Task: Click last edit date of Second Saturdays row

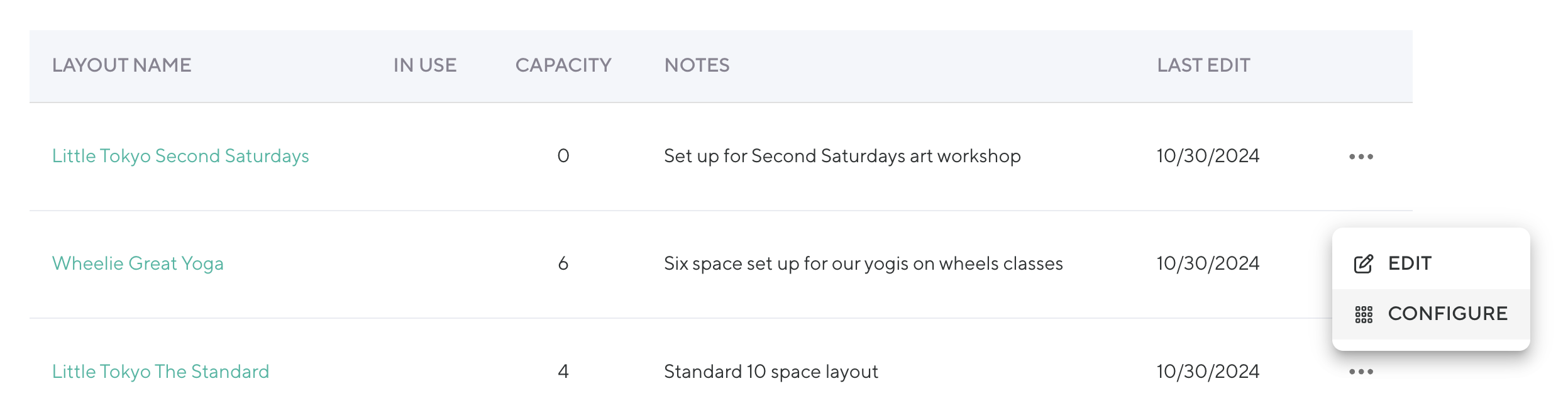Action: point(1208,156)
